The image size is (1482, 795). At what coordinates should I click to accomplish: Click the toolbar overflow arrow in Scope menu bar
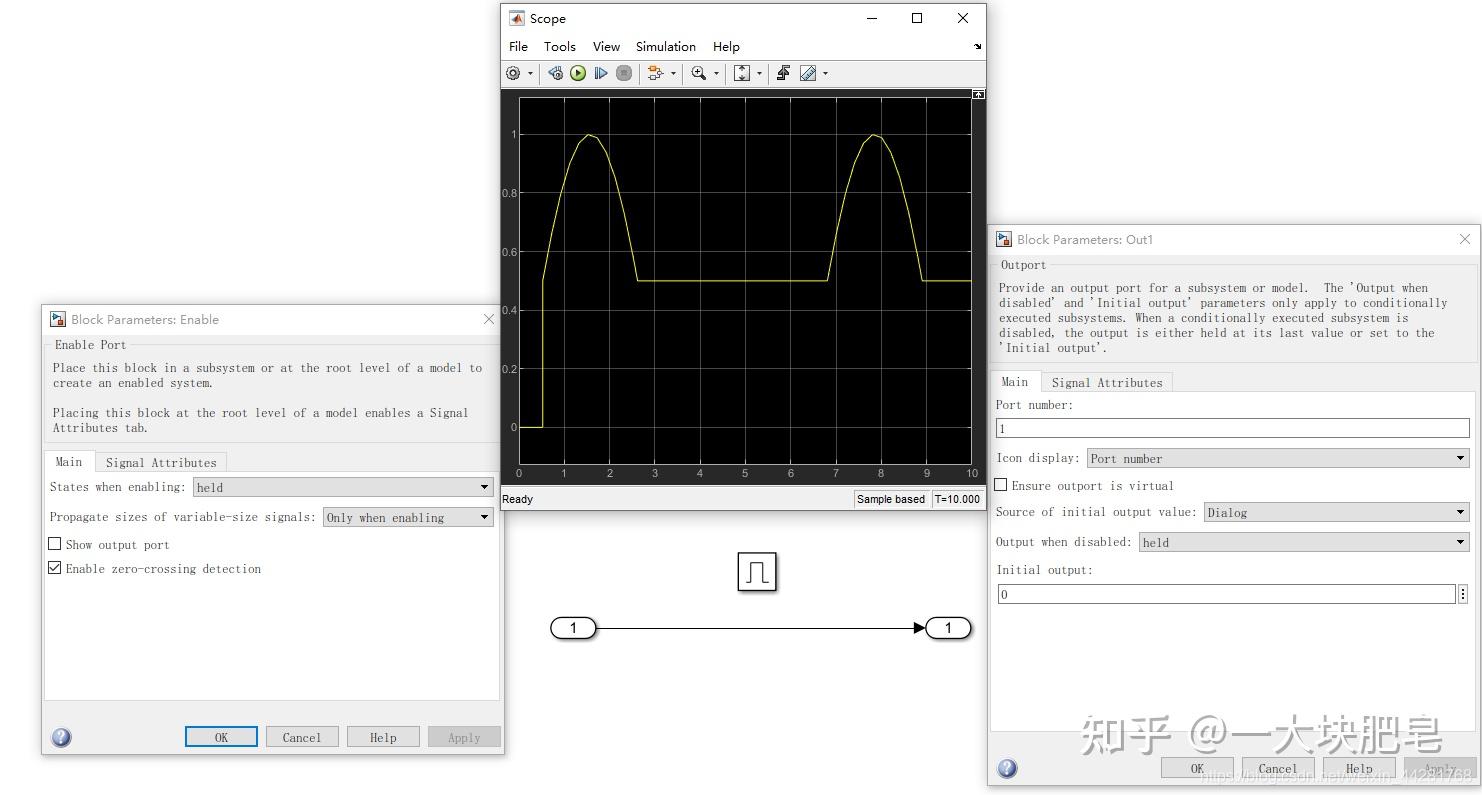tap(977, 46)
